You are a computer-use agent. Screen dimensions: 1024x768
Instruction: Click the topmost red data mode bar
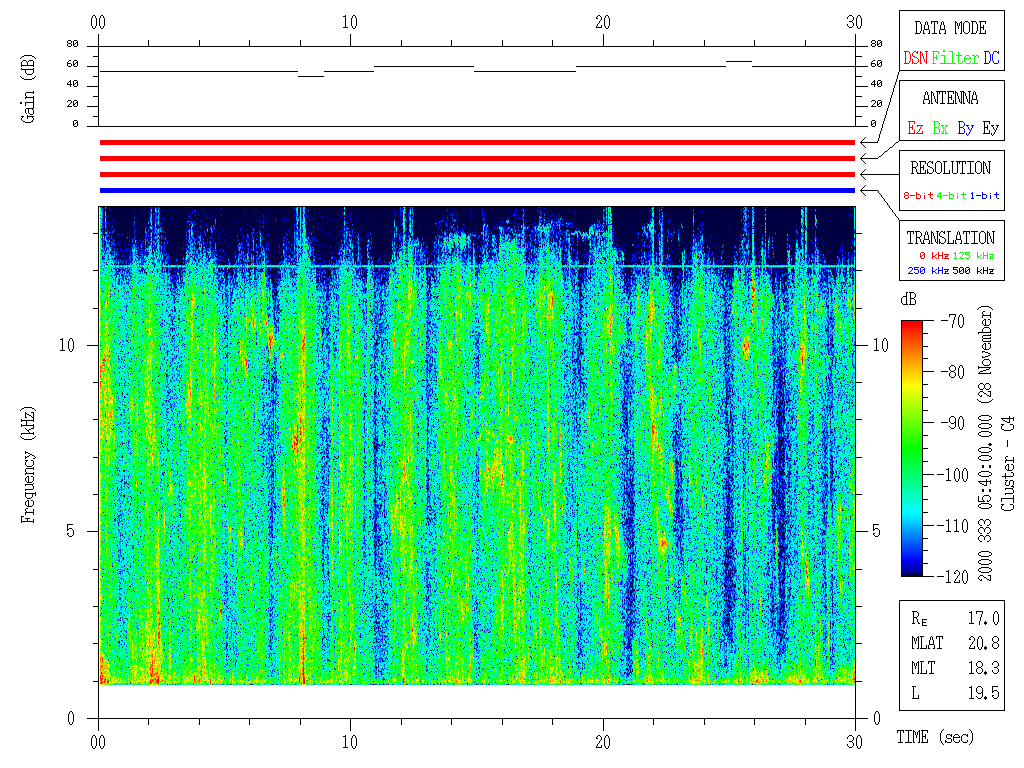click(477, 143)
